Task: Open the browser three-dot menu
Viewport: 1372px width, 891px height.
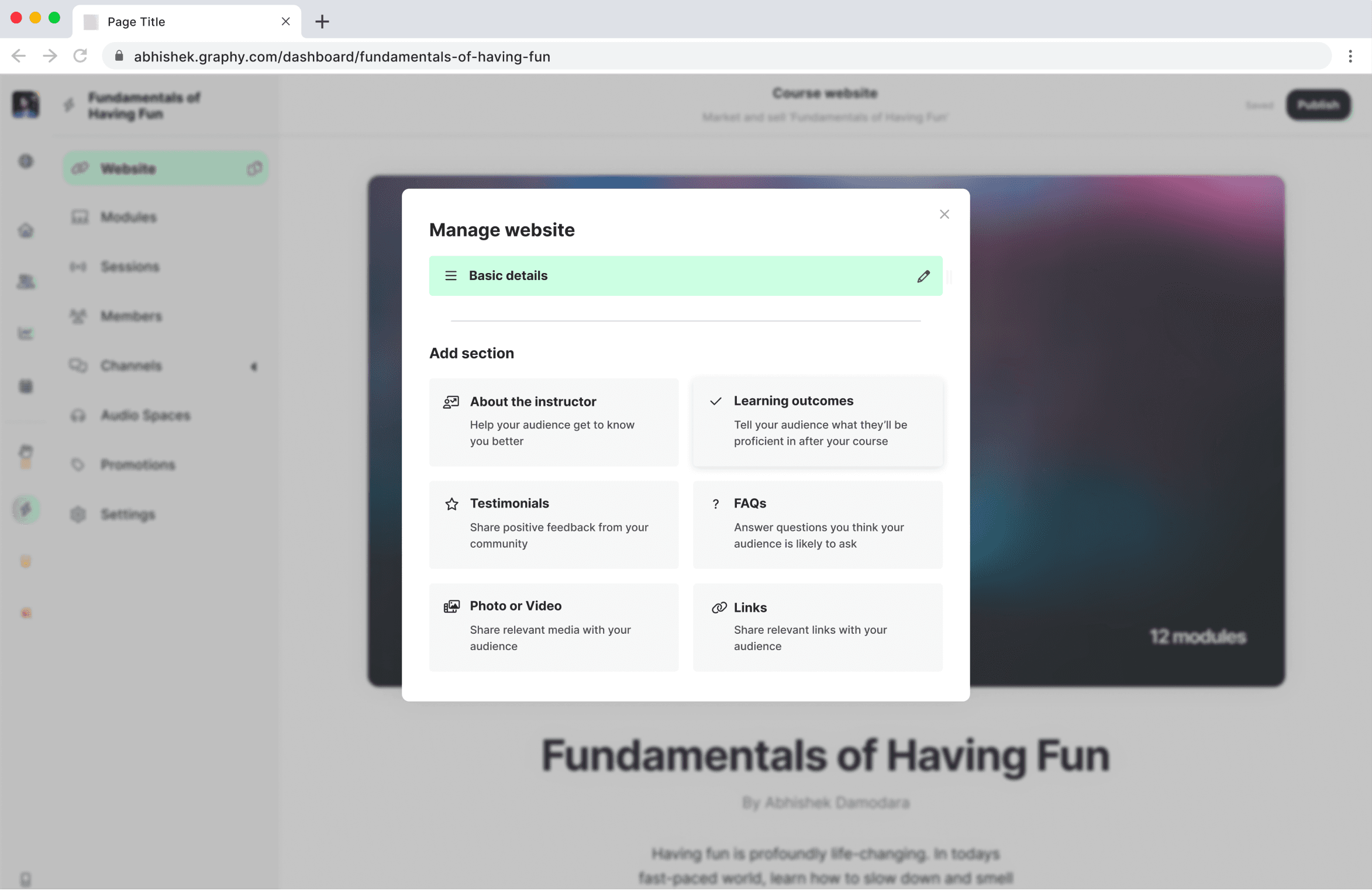Action: pyautogui.click(x=1350, y=56)
